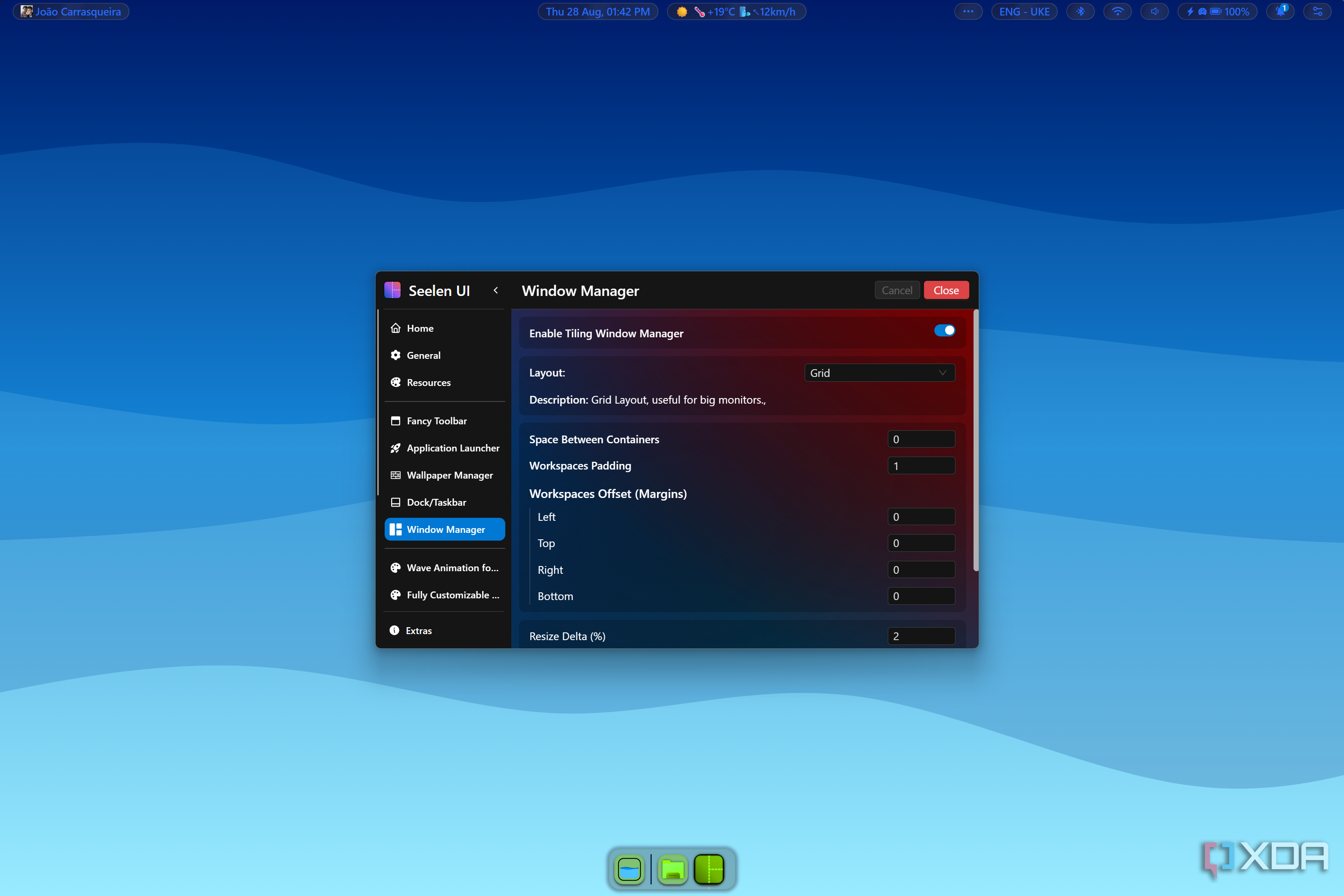
Task: Expand the three-dots tray overflow
Action: 968,12
